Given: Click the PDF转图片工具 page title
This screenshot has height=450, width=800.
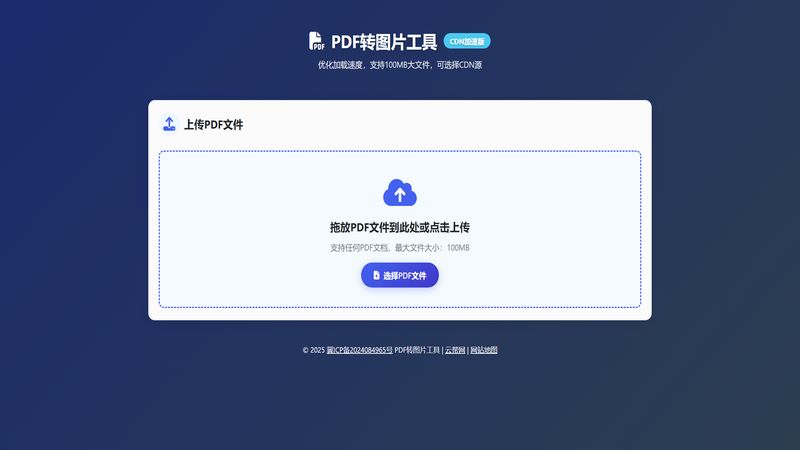Looking at the screenshot, I should pyautogui.click(x=384, y=42).
